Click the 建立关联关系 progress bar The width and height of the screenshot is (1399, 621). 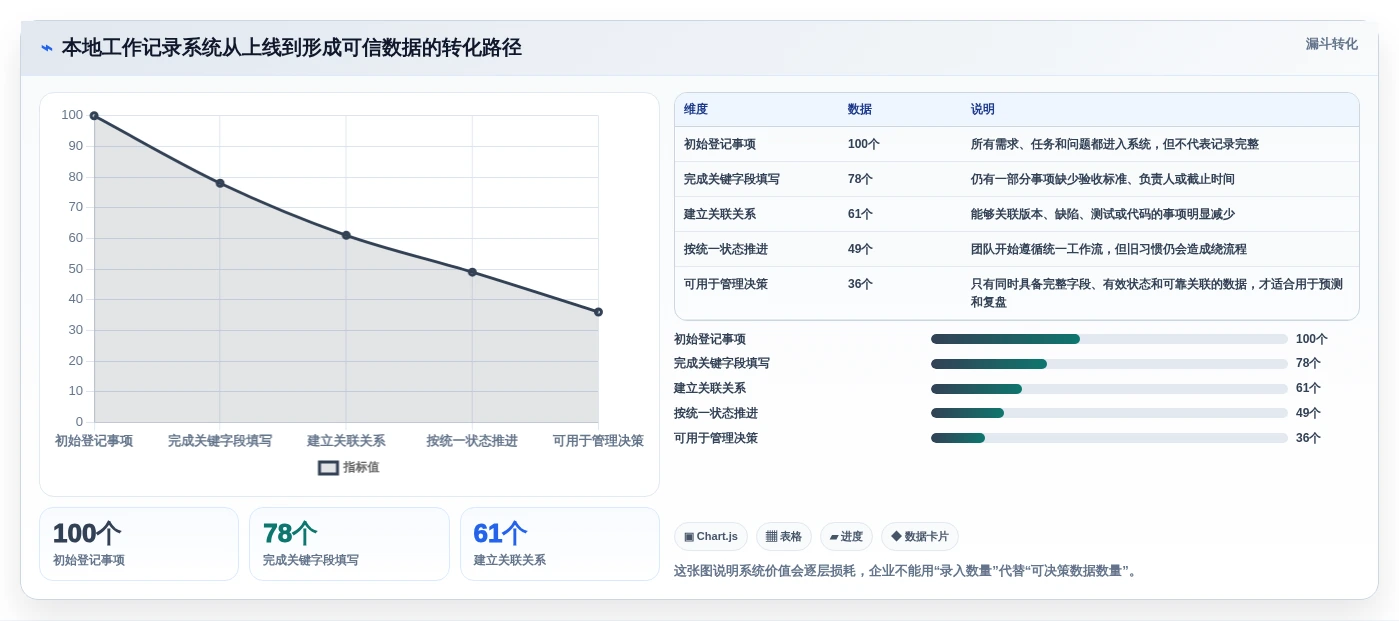pos(1109,388)
